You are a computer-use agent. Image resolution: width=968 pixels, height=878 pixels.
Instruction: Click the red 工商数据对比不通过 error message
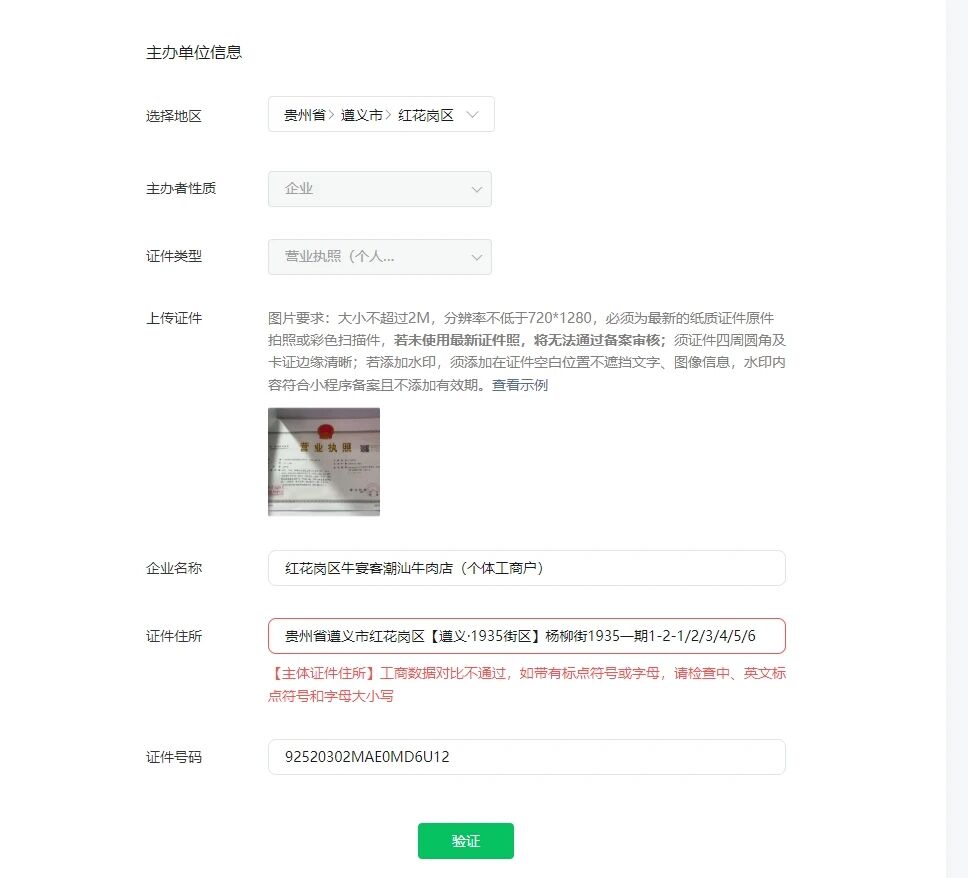(x=527, y=684)
